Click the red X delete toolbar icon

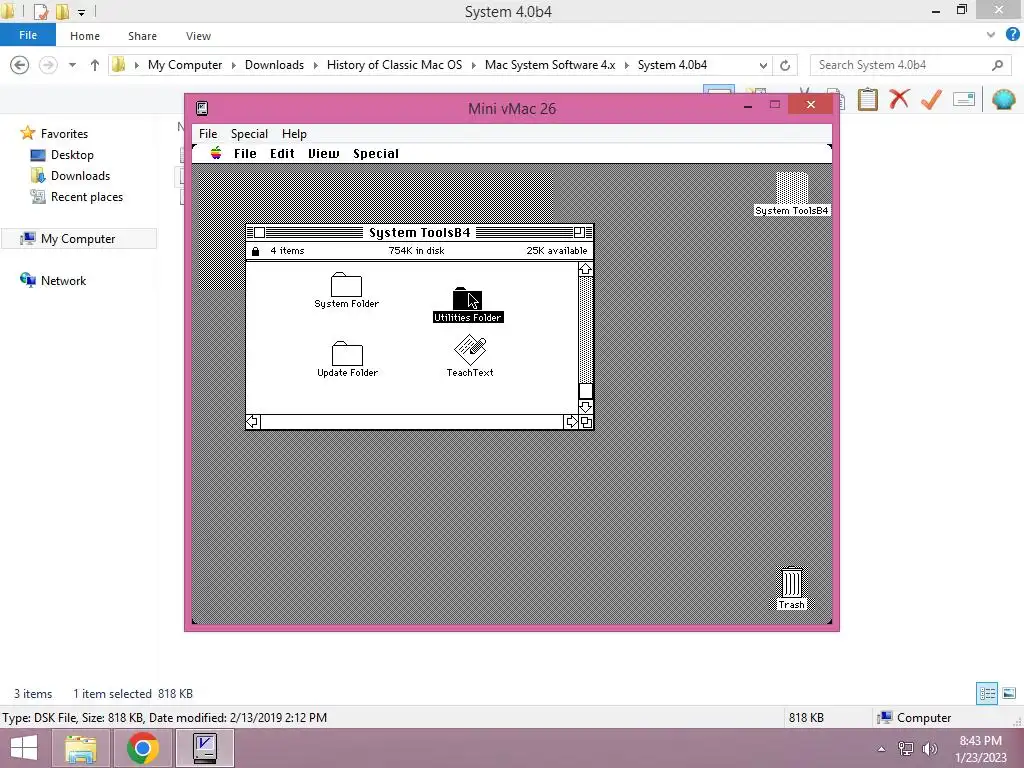pos(899,99)
